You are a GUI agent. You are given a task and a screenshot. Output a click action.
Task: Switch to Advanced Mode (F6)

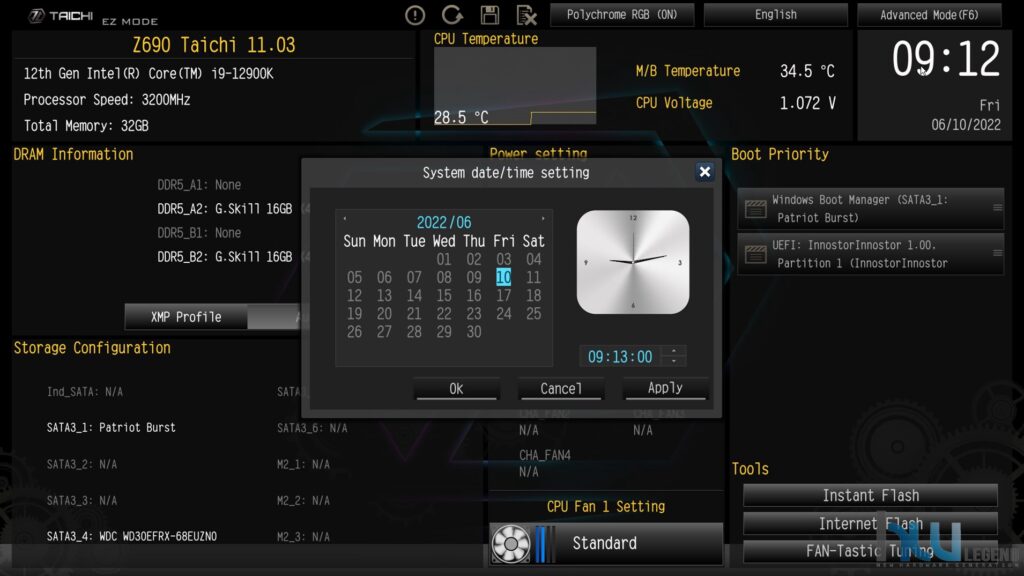click(x=929, y=14)
